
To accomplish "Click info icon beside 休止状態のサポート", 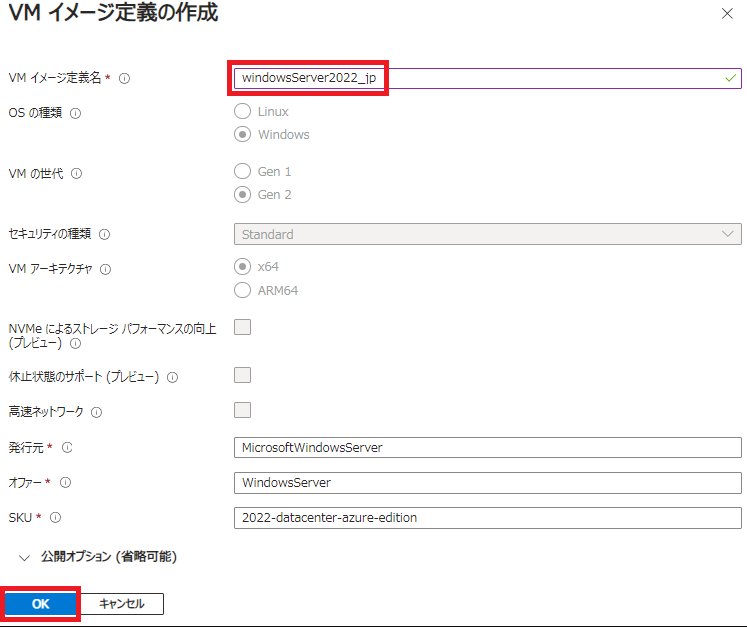I will pos(172,377).
